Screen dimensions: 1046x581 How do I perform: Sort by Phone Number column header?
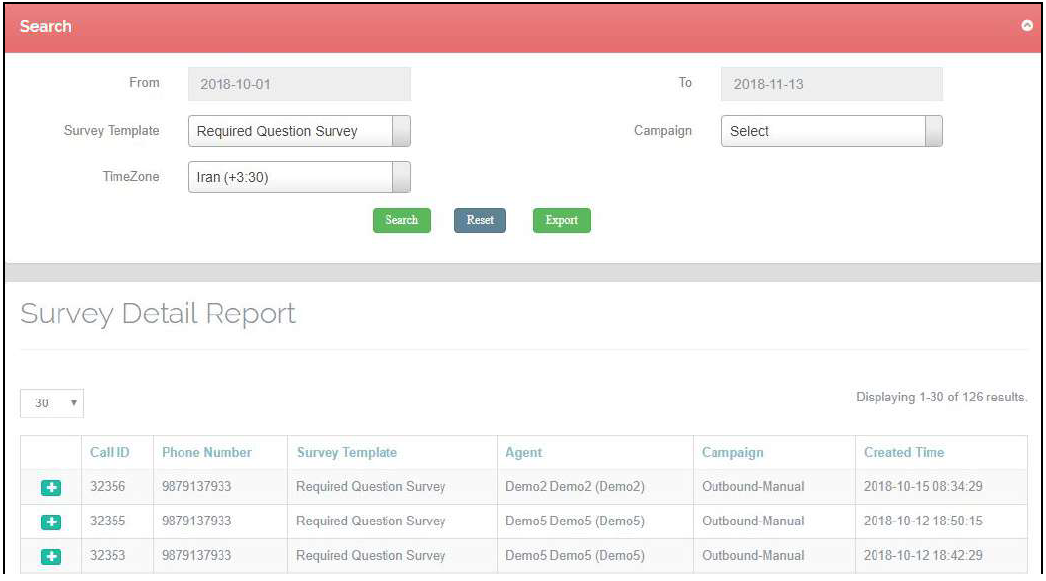pos(207,453)
